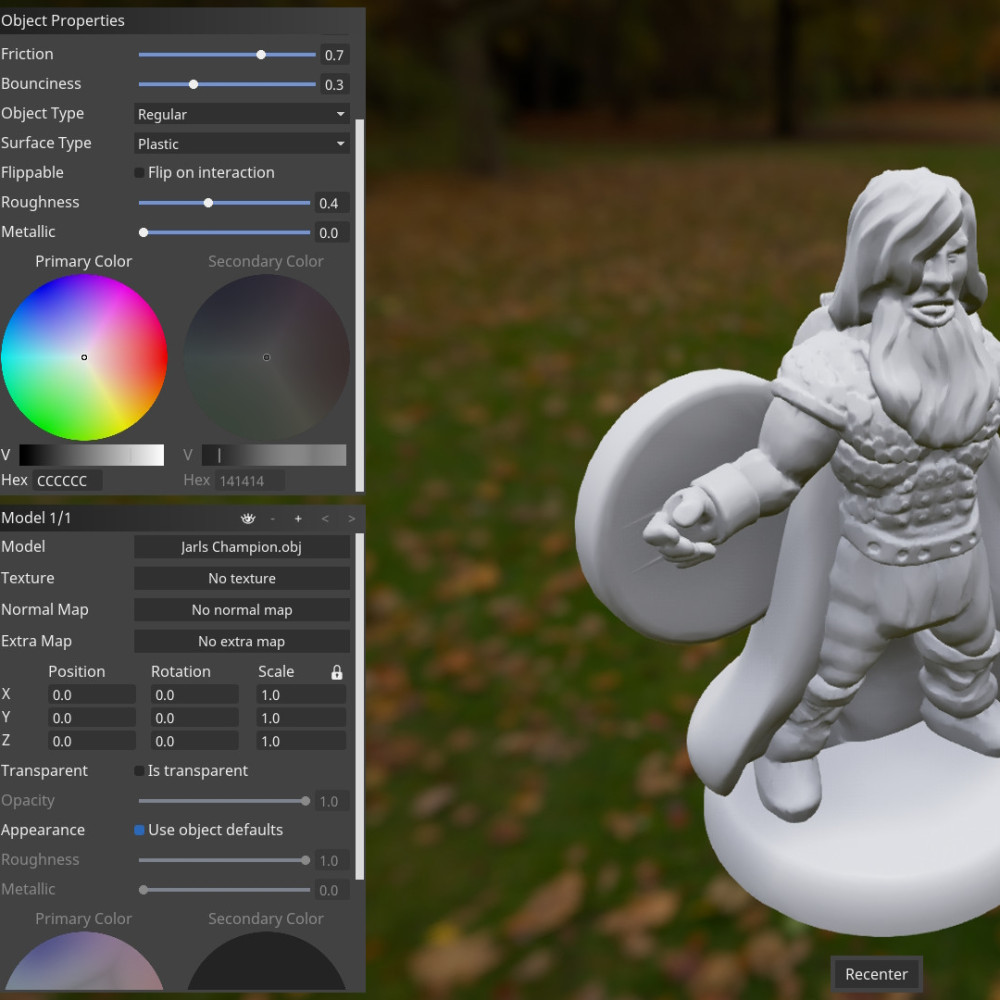The image size is (1000, 1000).
Task: Click the Model panel scrollbar
Action: (360, 707)
